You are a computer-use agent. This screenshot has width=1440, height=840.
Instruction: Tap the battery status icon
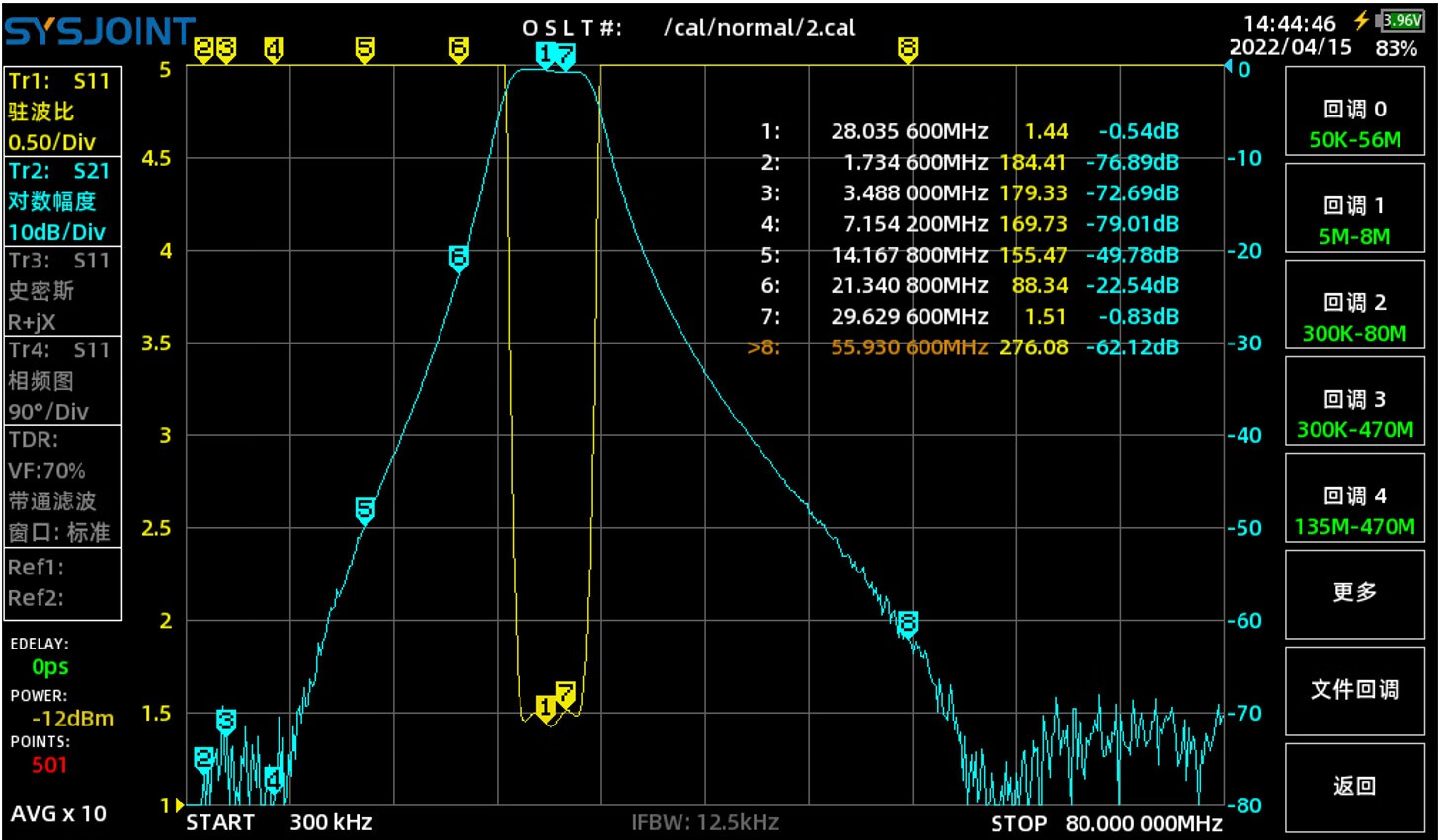pyautogui.click(x=1400, y=20)
